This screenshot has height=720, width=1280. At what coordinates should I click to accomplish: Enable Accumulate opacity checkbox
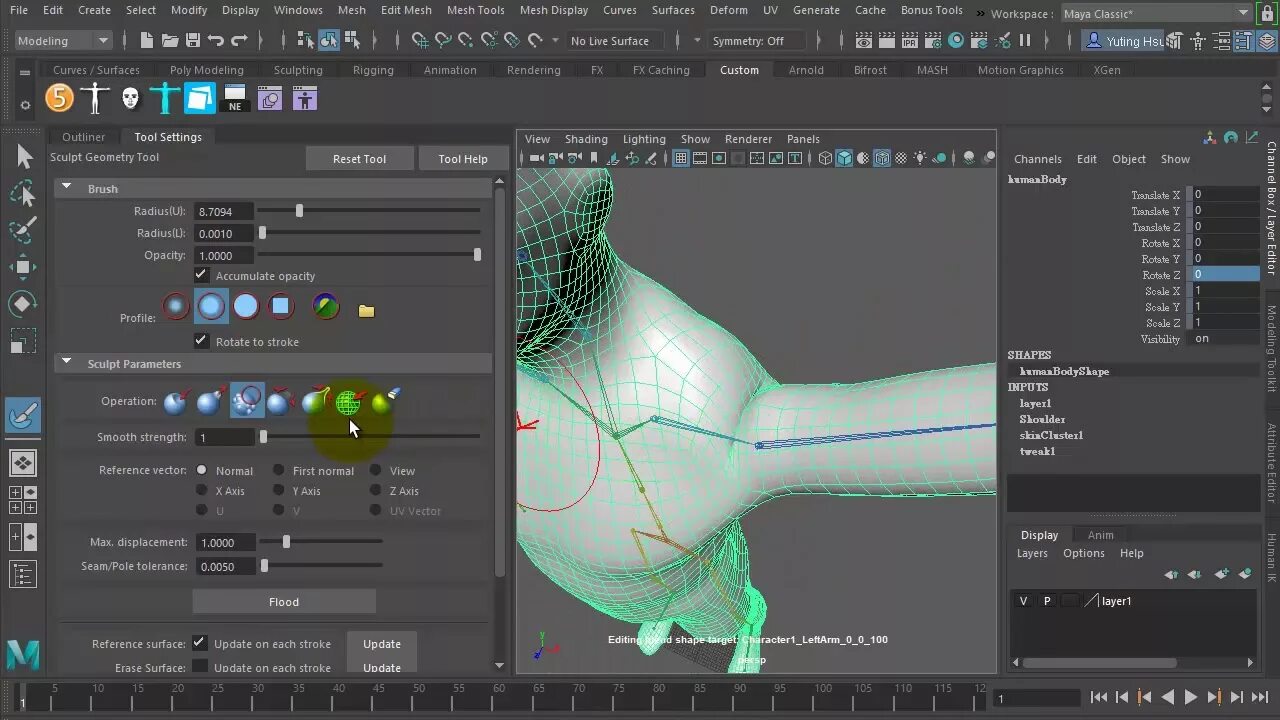tap(200, 275)
